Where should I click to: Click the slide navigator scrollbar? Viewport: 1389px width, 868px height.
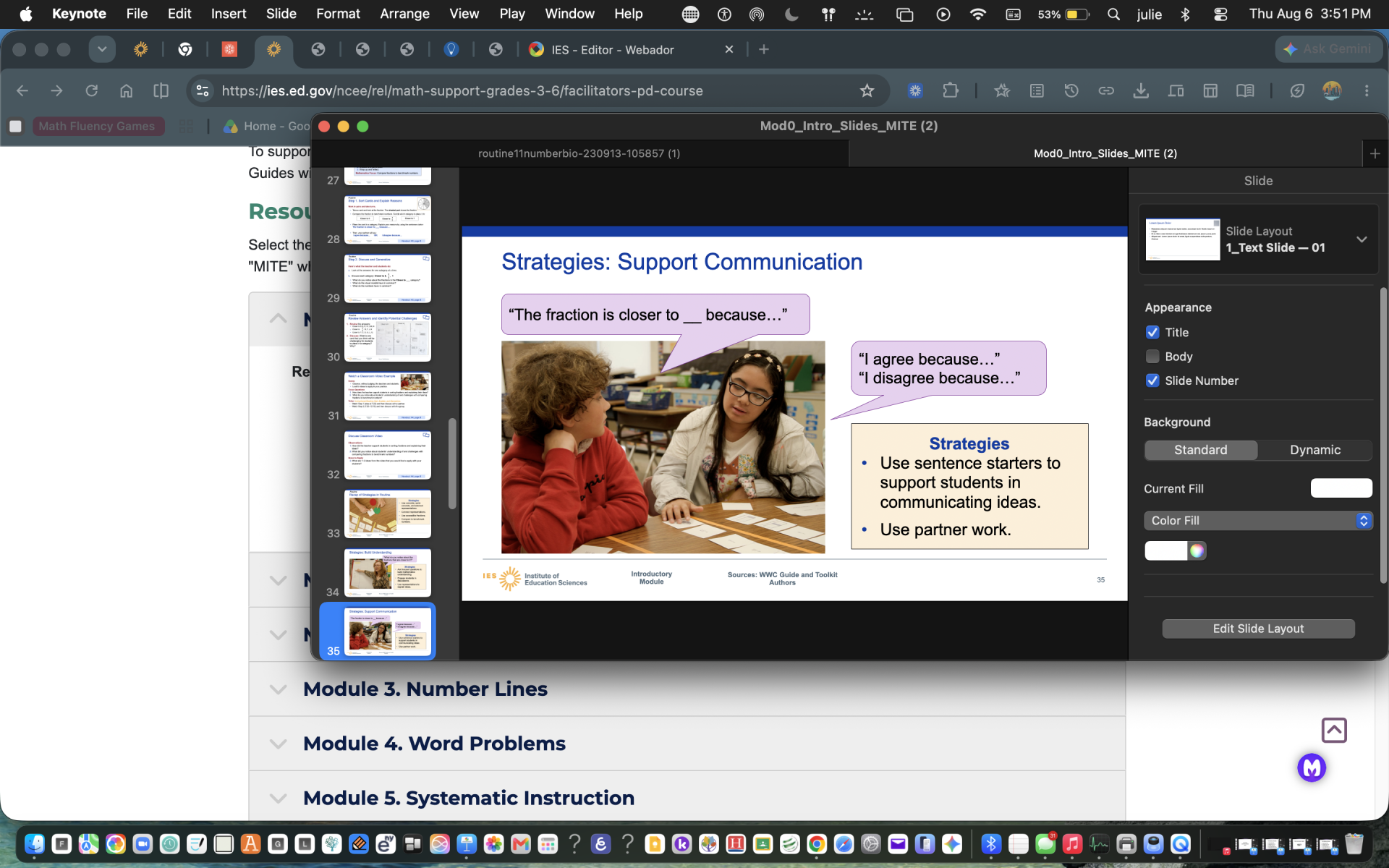[x=452, y=464]
